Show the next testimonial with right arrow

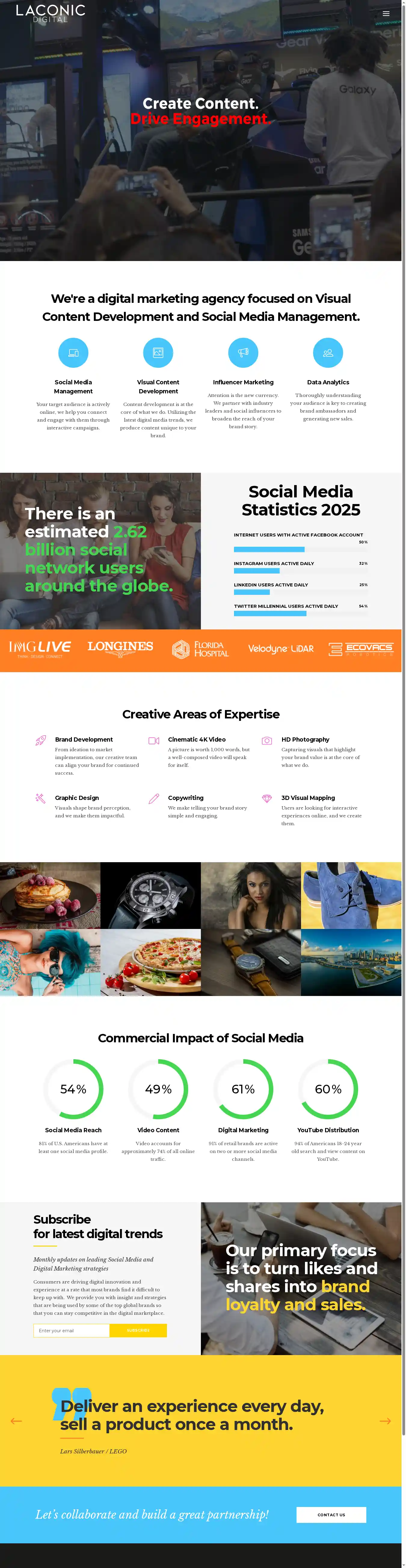385,1421
